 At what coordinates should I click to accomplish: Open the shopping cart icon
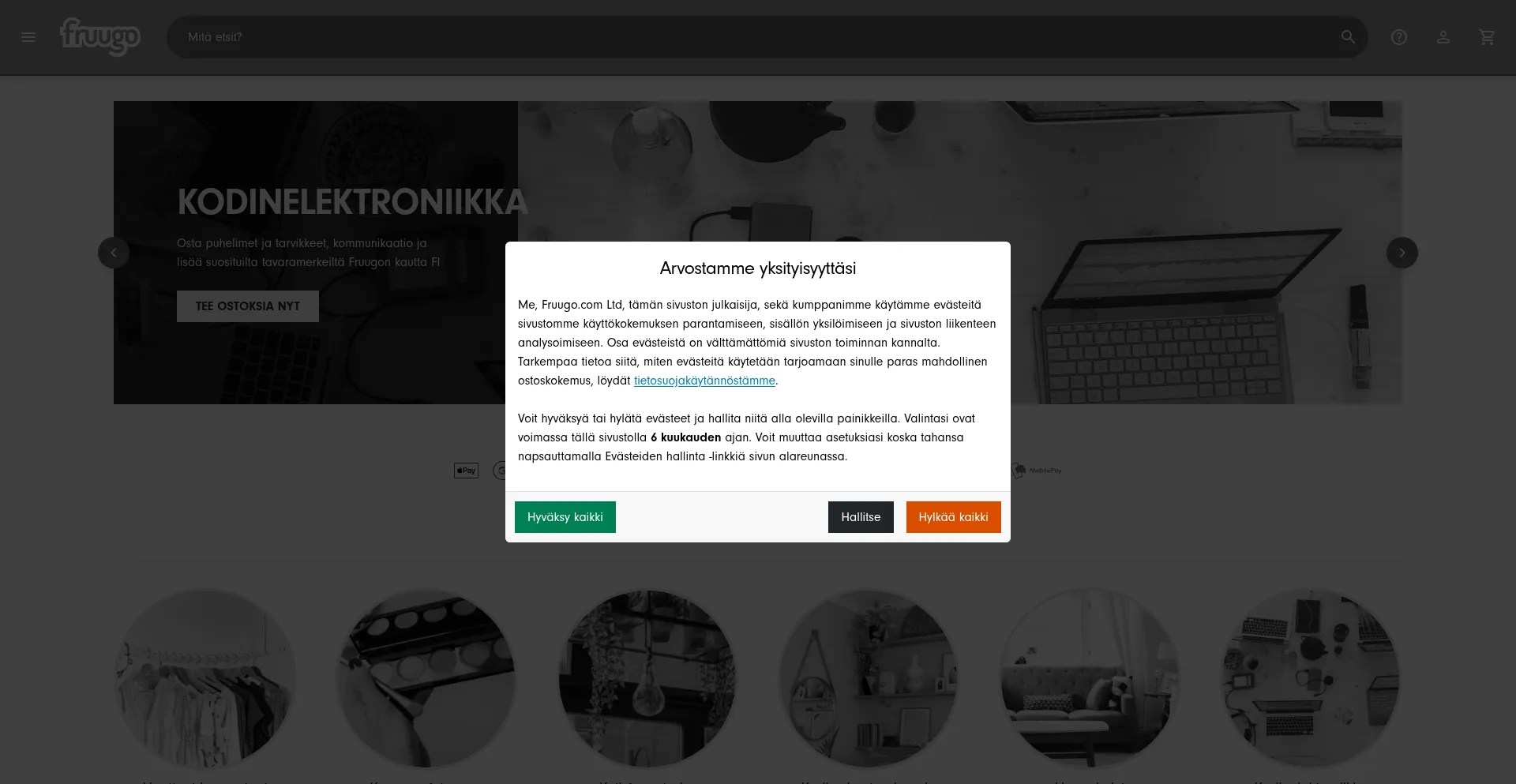tap(1488, 37)
